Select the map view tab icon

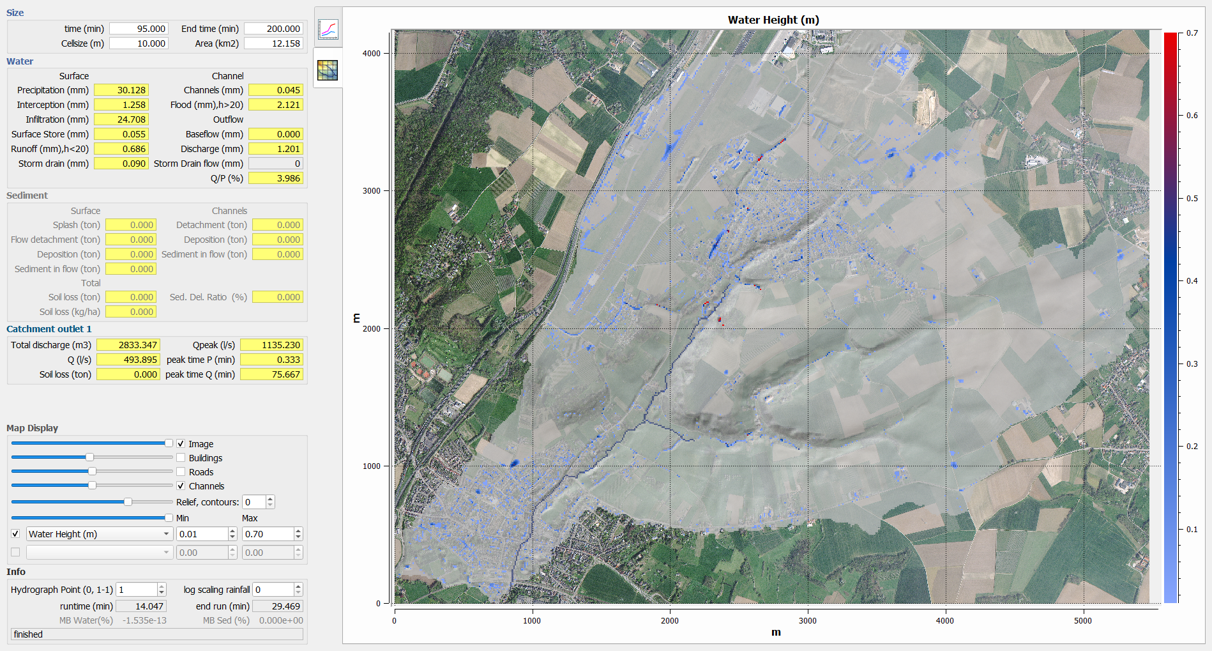pos(327,69)
